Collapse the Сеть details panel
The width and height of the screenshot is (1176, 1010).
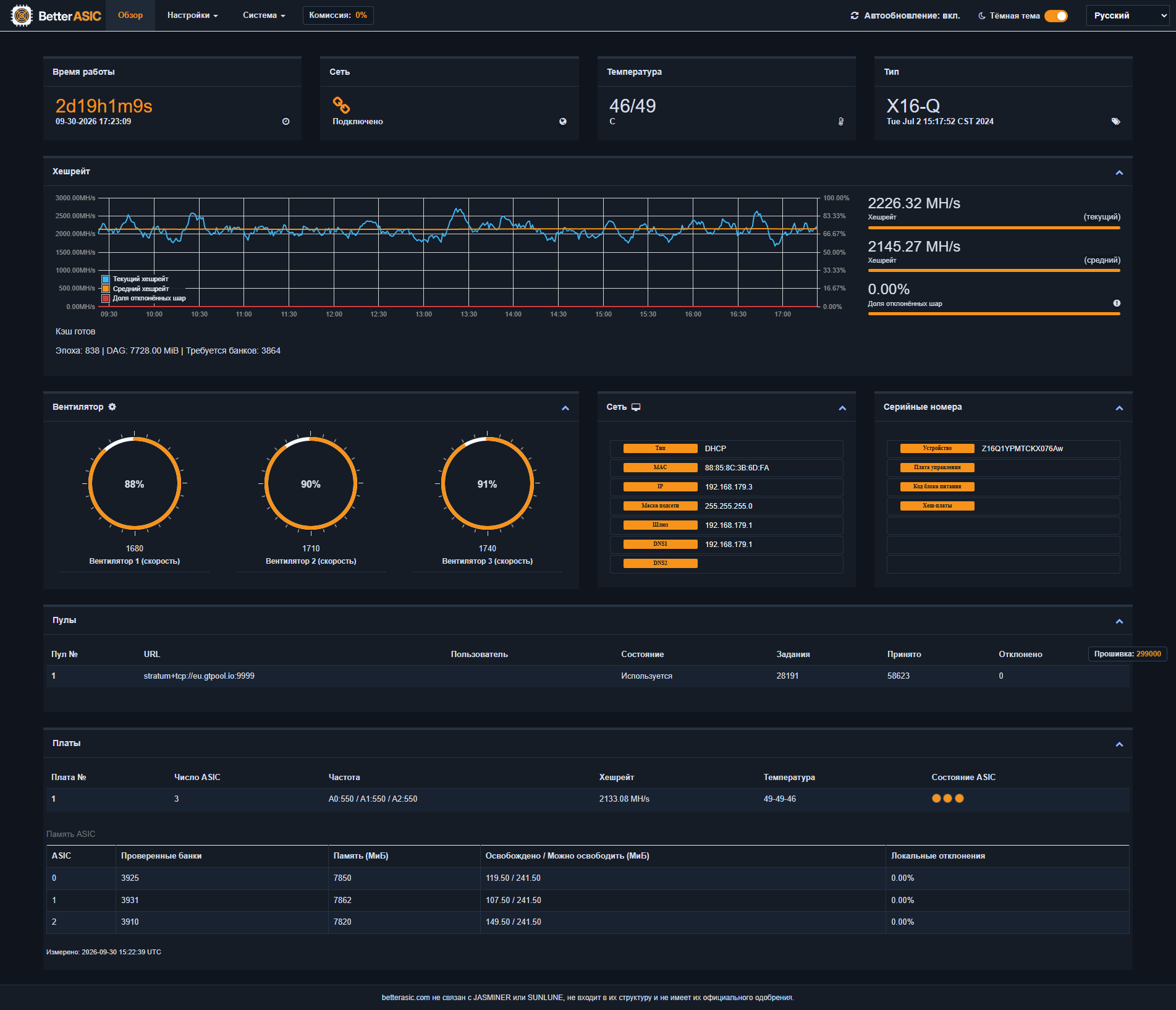point(842,408)
